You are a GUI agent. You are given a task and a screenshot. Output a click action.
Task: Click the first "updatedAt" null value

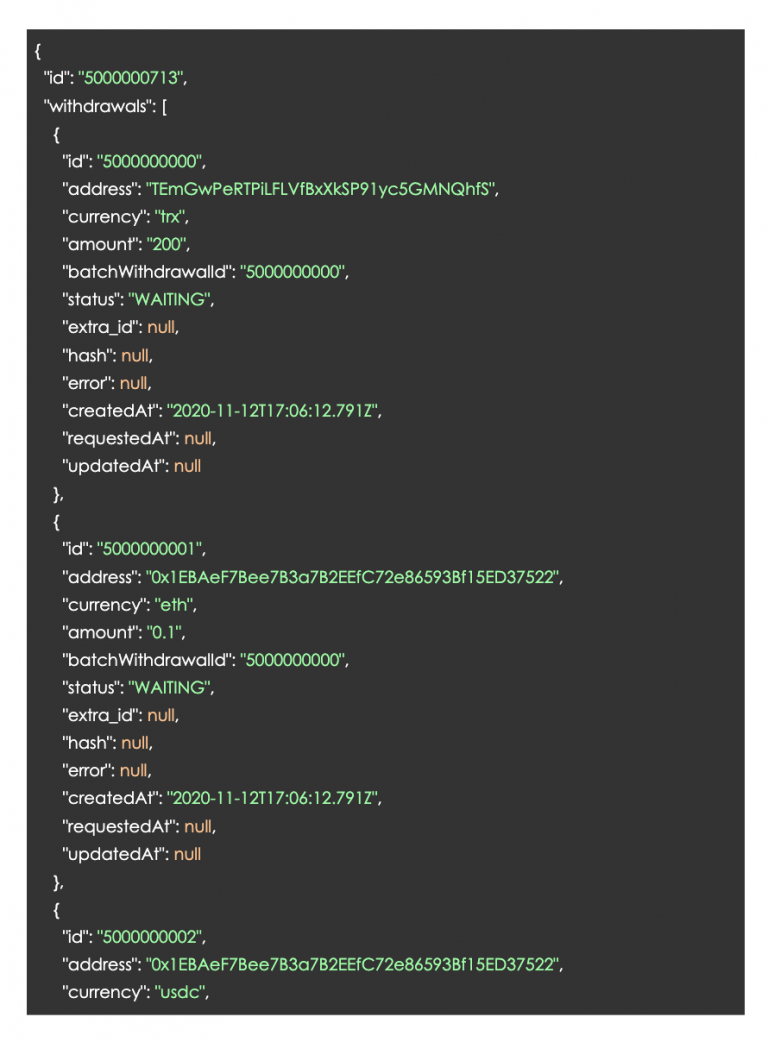pyautogui.click(x=187, y=467)
